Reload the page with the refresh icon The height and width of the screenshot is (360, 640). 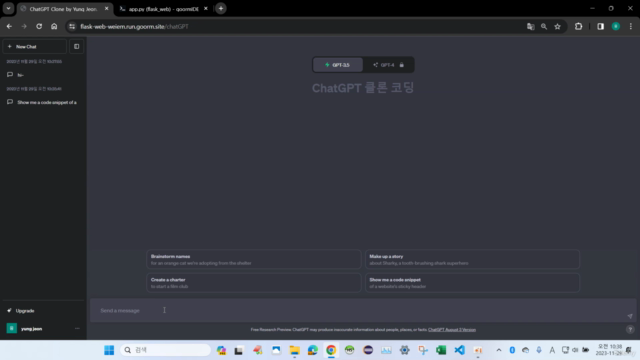pos(39,27)
